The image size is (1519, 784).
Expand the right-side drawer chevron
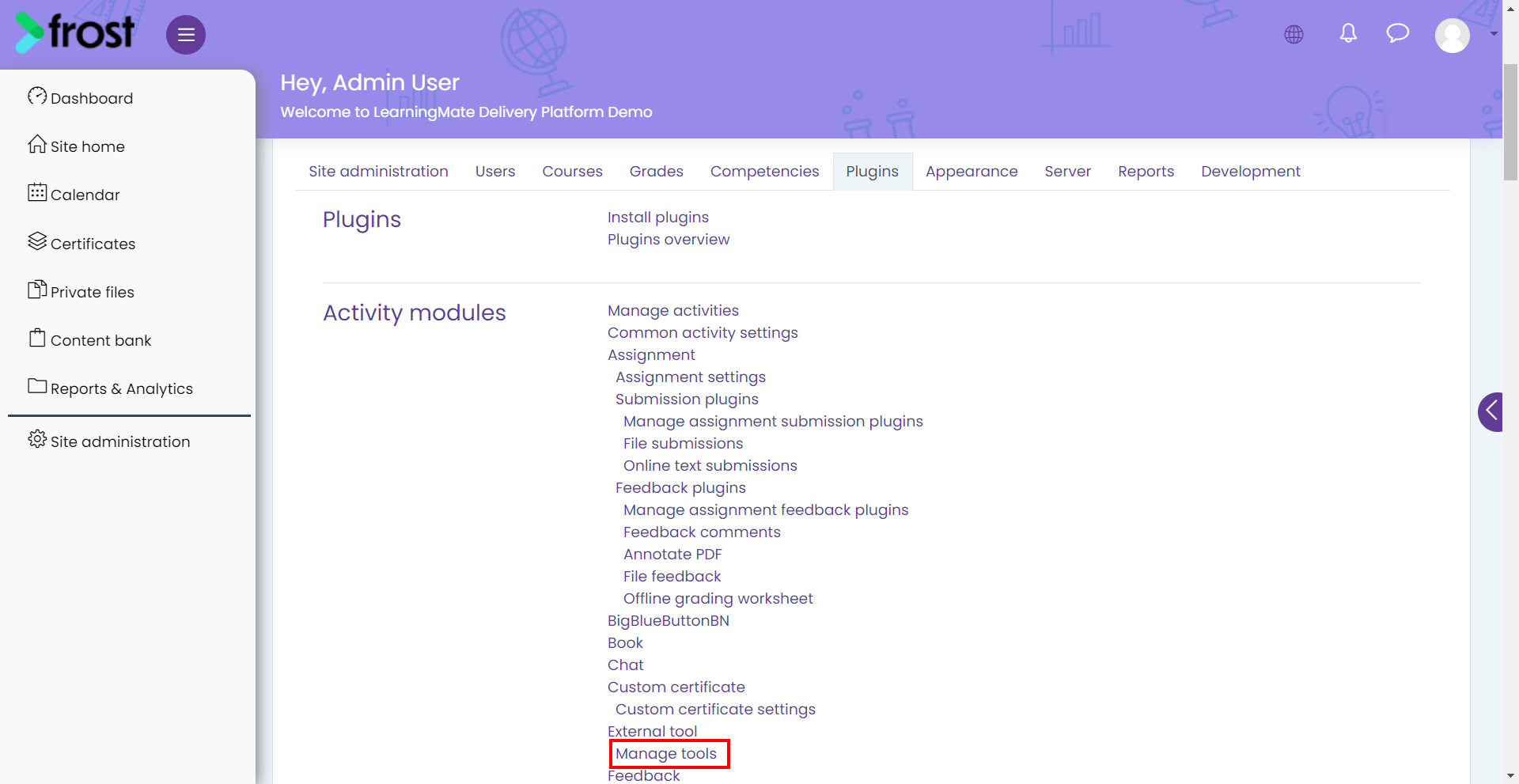tap(1491, 411)
